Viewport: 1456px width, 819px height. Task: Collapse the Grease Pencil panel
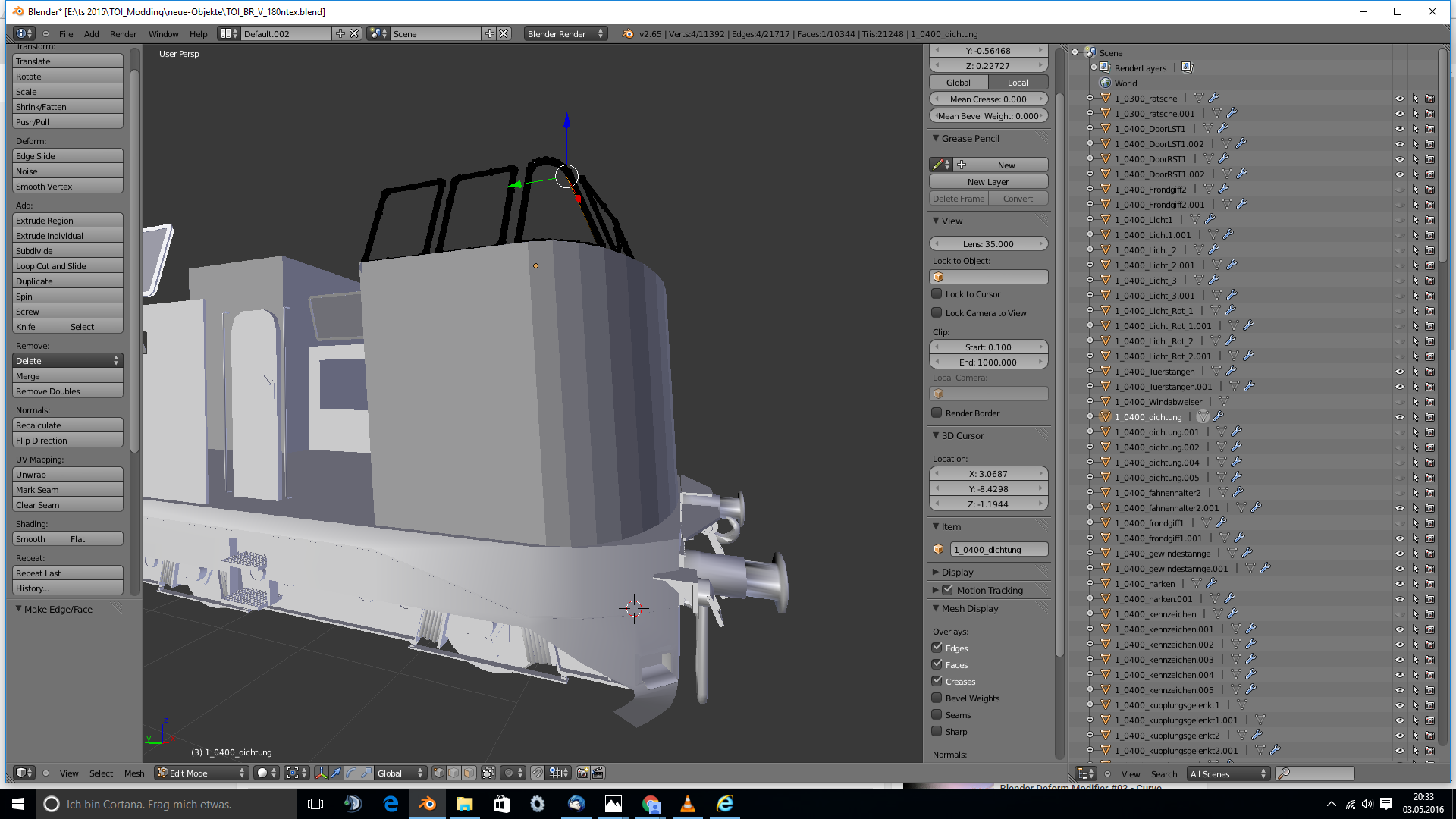point(936,138)
